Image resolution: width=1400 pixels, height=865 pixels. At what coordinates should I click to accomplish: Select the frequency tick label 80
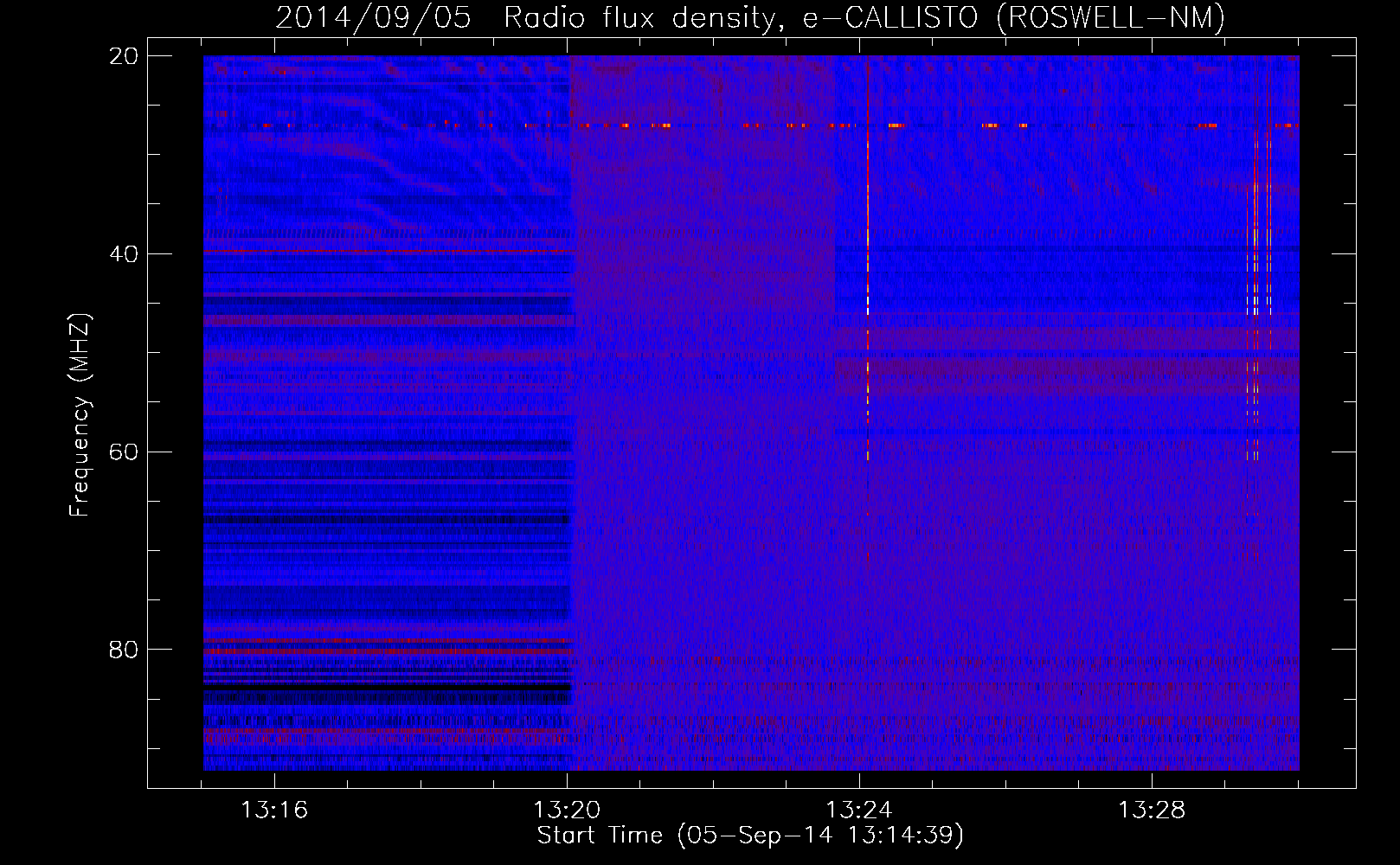(x=124, y=650)
